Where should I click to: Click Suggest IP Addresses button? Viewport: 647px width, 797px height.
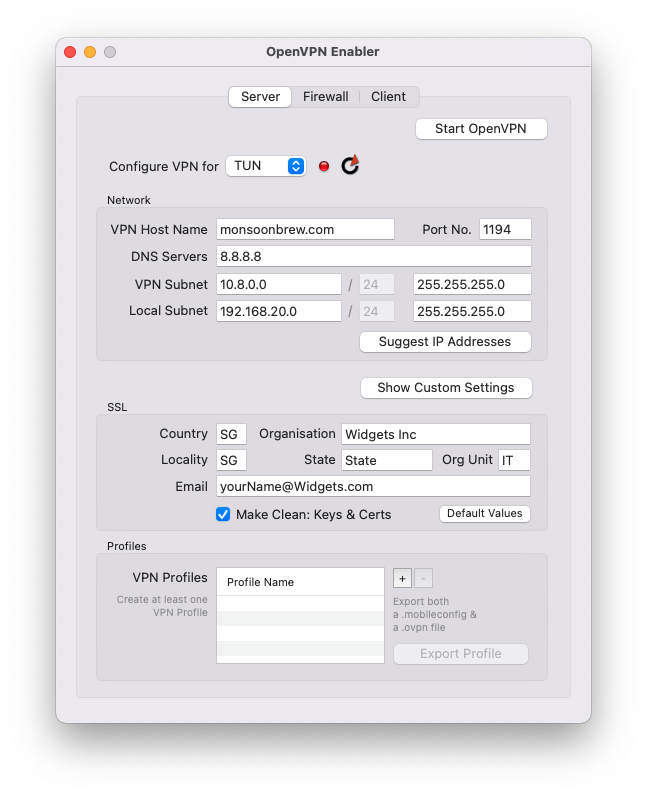coord(445,342)
